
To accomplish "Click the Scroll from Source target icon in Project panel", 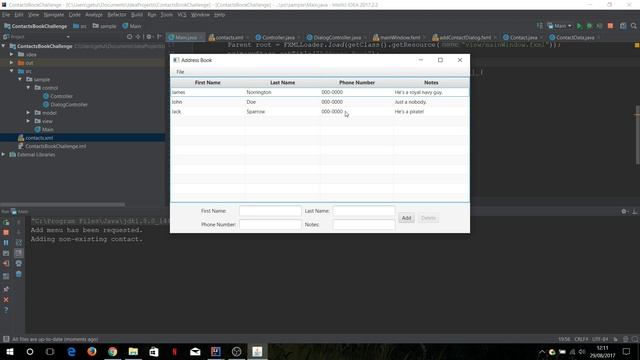I will [x=129, y=37].
